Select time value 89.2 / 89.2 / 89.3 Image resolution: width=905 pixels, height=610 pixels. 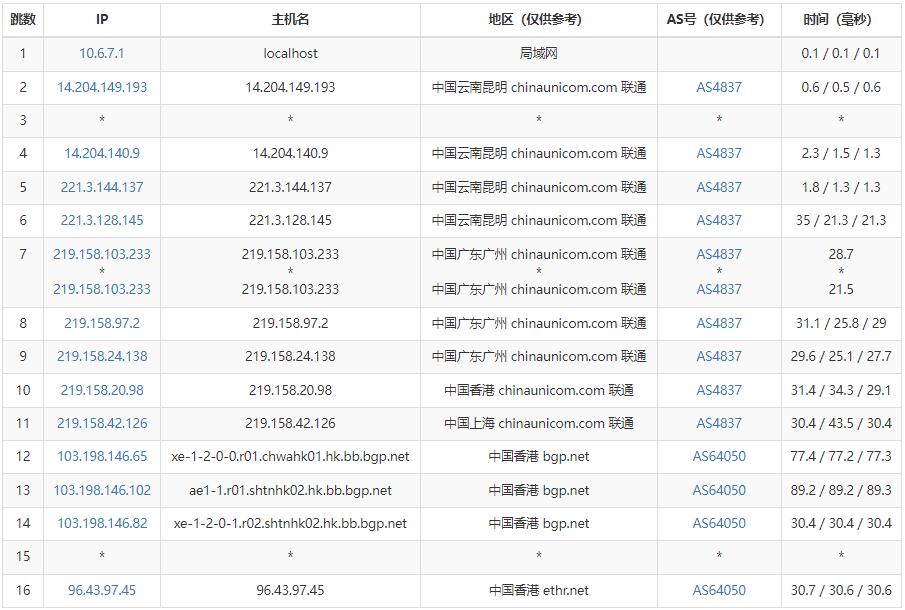(x=841, y=490)
